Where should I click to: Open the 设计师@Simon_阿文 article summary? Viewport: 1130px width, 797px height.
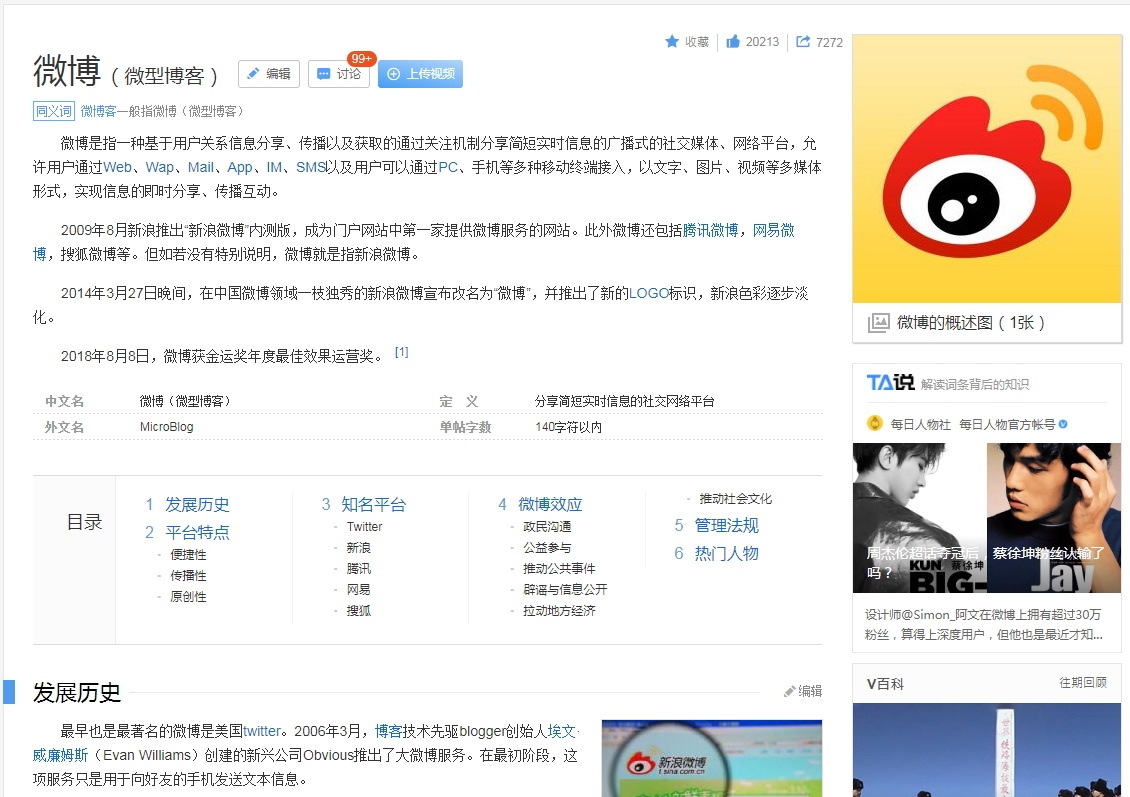coord(984,625)
